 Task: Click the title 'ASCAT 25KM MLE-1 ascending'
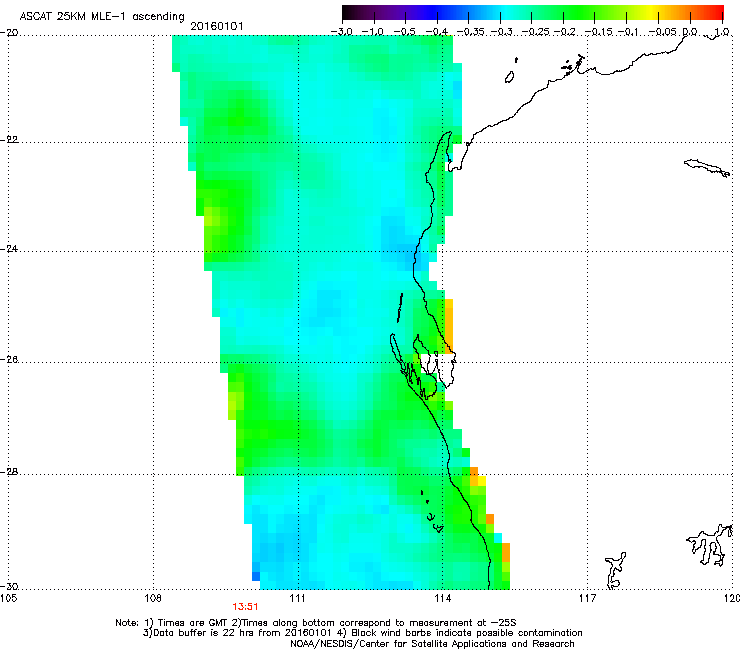pyautogui.click(x=102, y=17)
